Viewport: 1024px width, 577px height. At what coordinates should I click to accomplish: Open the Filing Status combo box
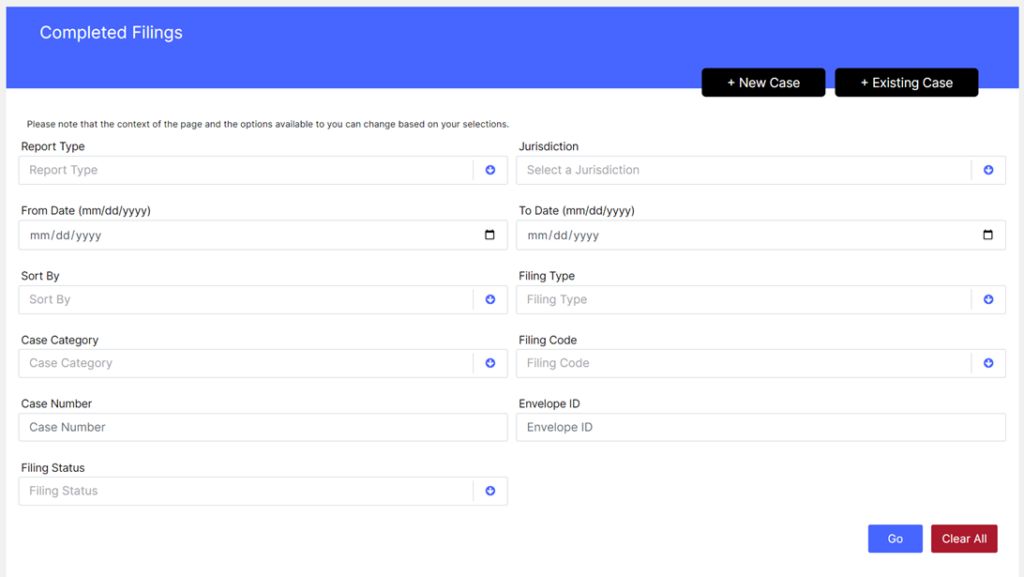pyautogui.click(x=245, y=491)
